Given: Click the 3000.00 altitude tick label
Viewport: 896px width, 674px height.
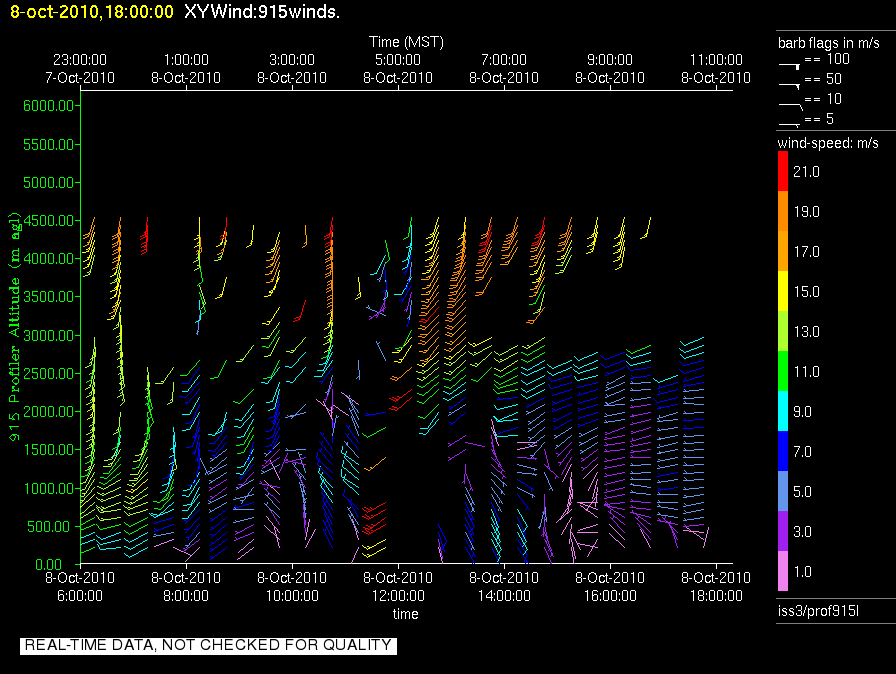Looking at the screenshot, I should click(x=49, y=335).
